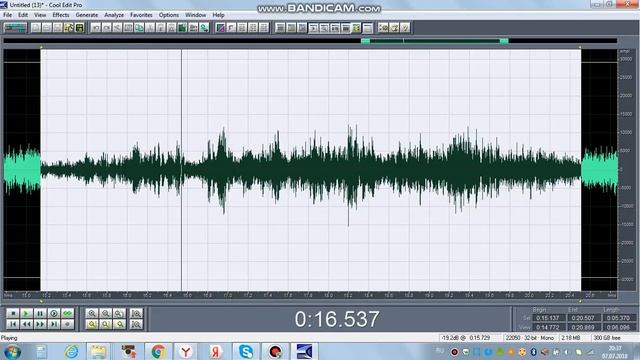640x360 pixels.
Task: Open the Windows Start button
Action: [12, 351]
